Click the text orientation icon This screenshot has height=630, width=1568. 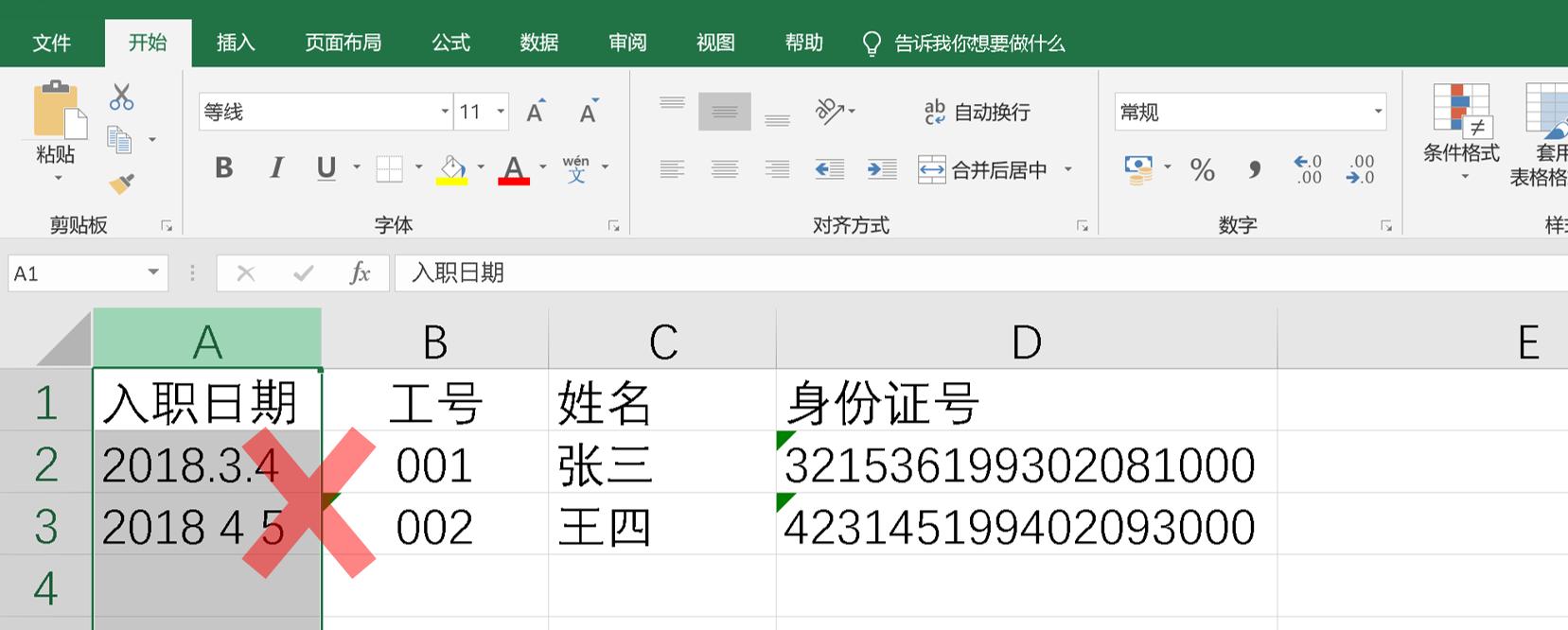[x=830, y=112]
